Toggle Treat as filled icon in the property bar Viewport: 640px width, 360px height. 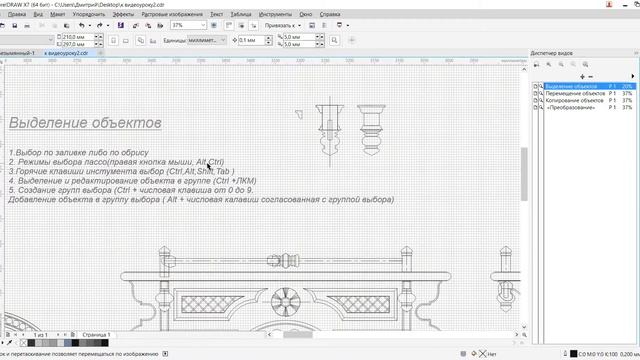pos(334,40)
